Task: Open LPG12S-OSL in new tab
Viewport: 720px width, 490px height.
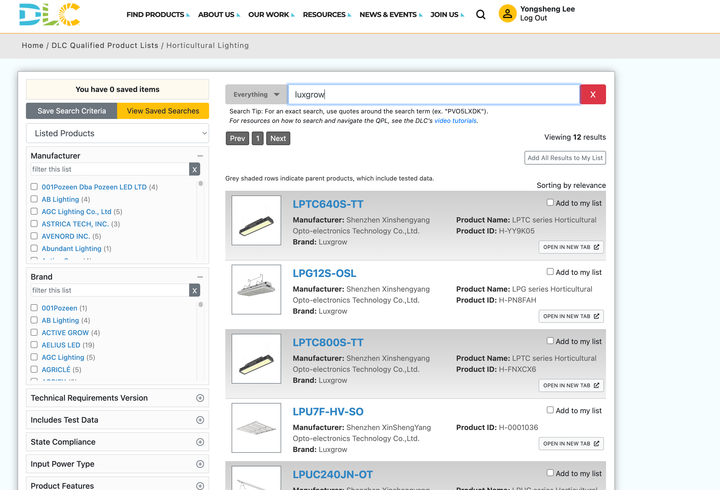Action: click(571, 316)
